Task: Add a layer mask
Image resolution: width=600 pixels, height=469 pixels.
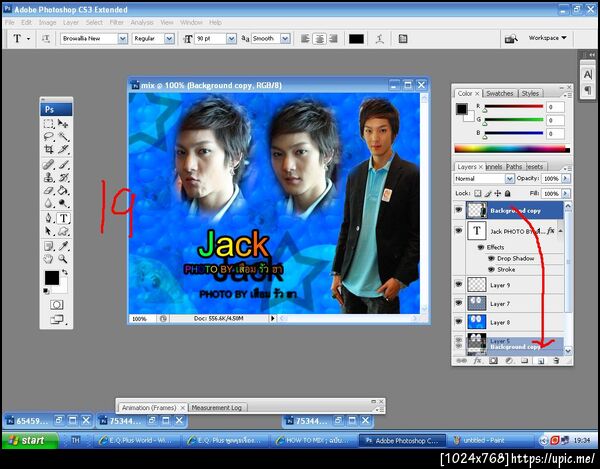Action: pyautogui.click(x=493, y=360)
